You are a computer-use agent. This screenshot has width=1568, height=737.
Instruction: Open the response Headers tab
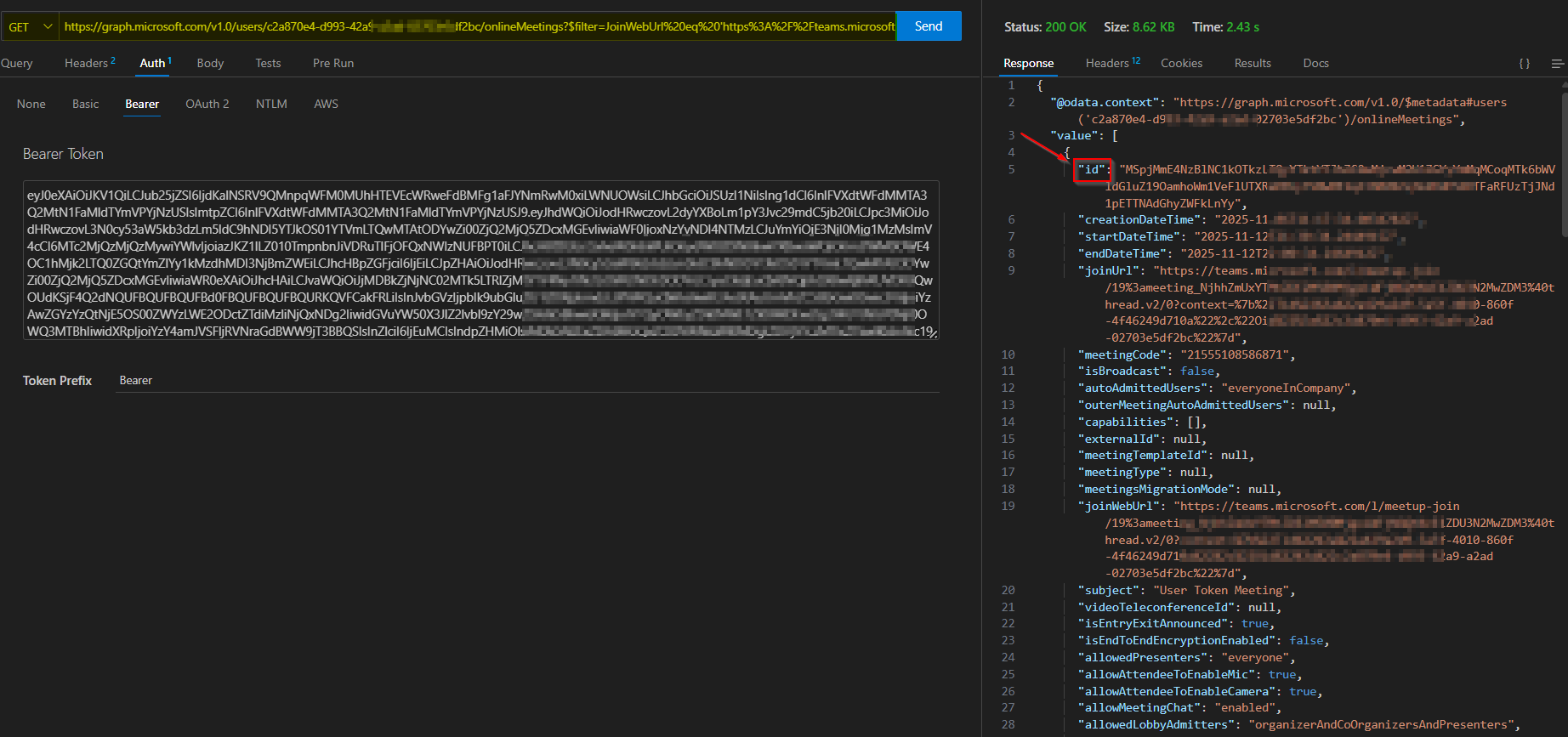pos(1112,63)
